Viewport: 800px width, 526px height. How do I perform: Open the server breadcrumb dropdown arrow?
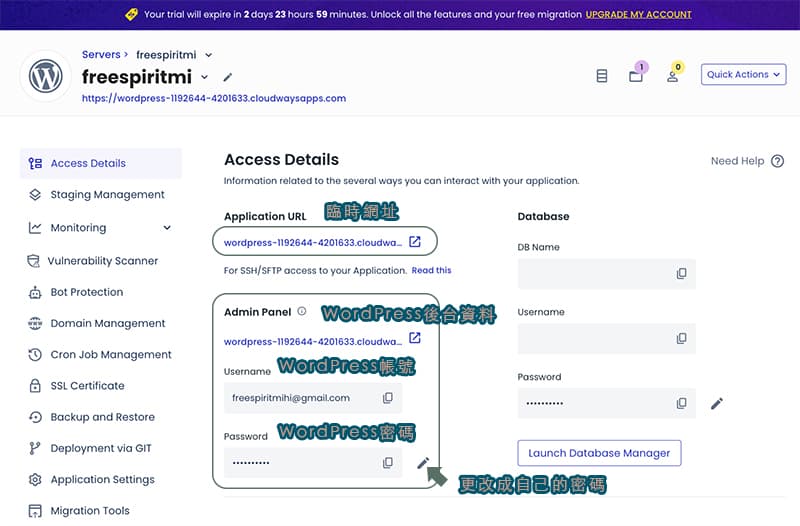coord(209,55)
